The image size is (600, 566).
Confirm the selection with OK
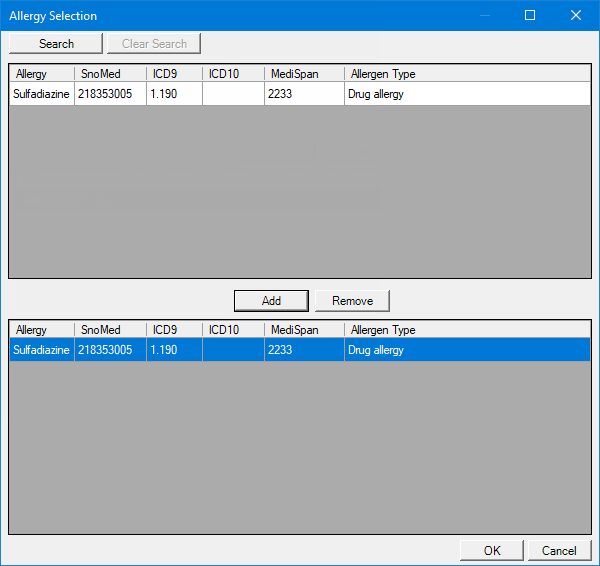491,550
